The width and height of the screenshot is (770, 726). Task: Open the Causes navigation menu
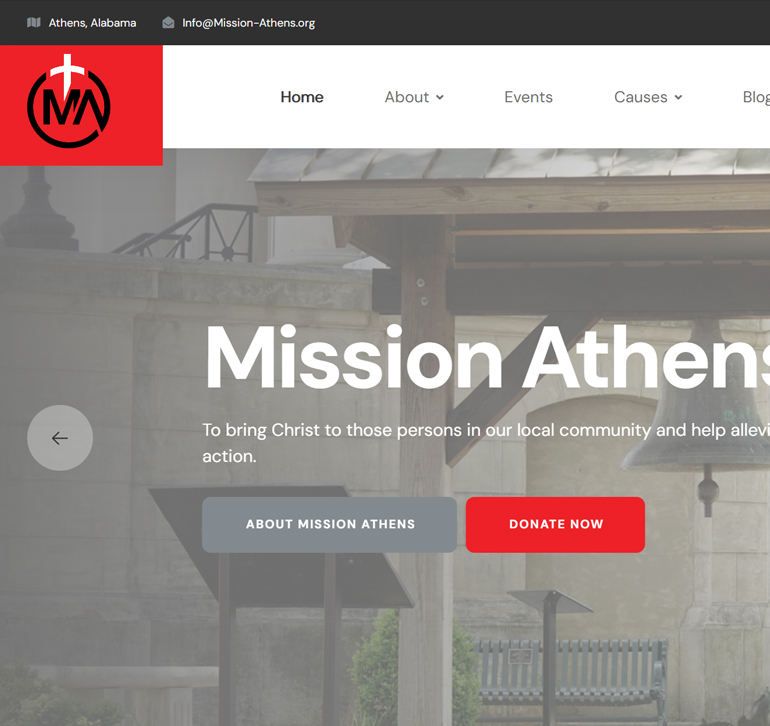641,97
